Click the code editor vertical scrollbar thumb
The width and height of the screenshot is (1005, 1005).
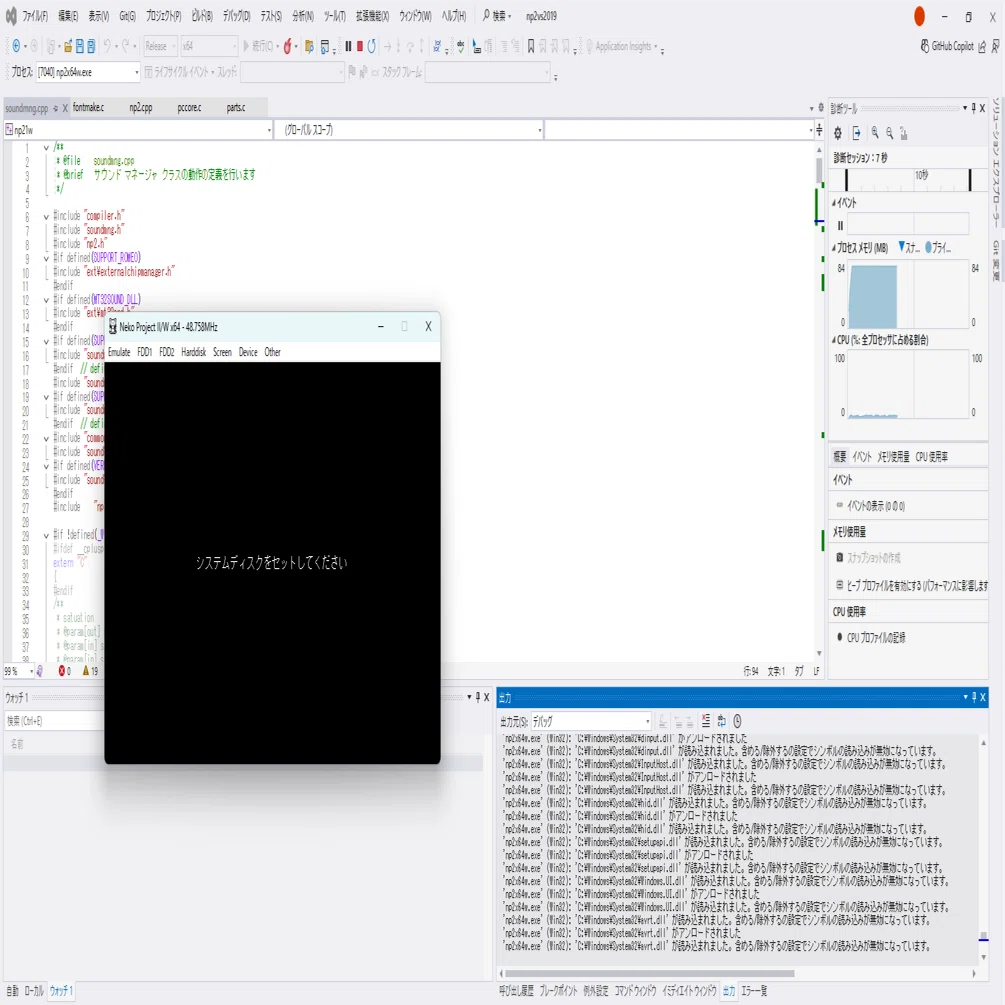click(819, 170)
